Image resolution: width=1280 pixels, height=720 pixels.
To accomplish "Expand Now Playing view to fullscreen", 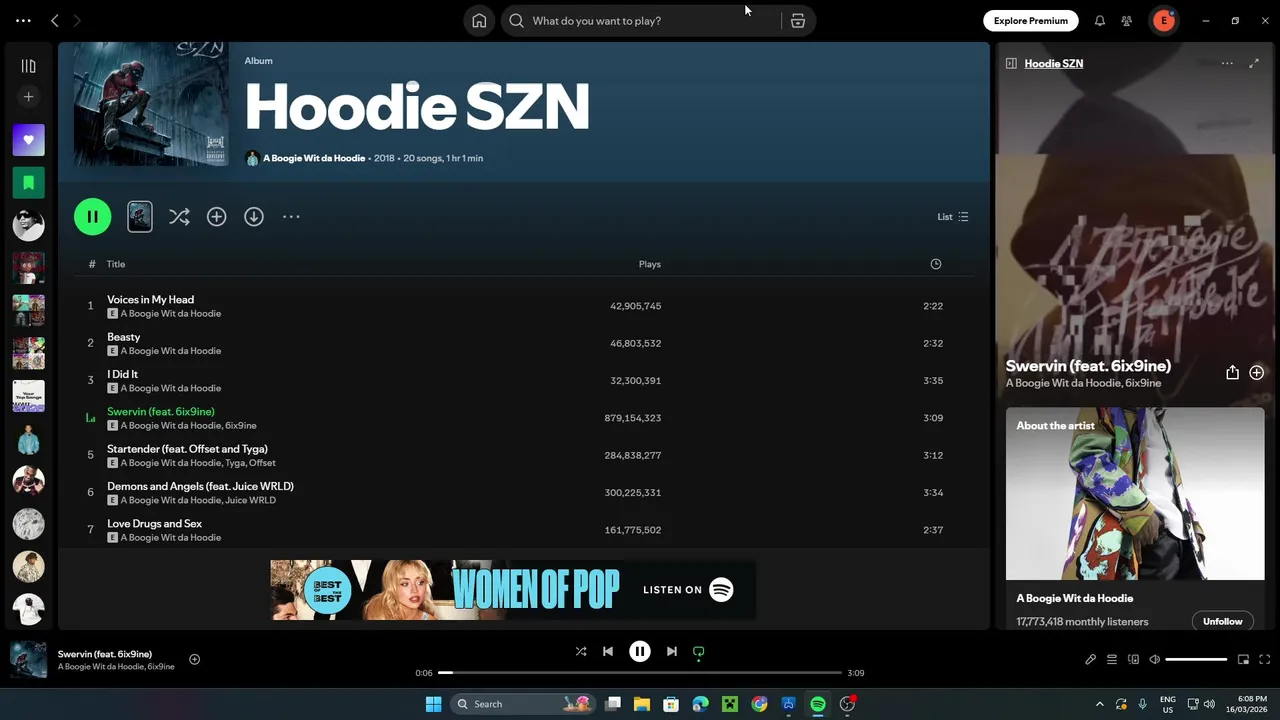I will (1254, 63).
